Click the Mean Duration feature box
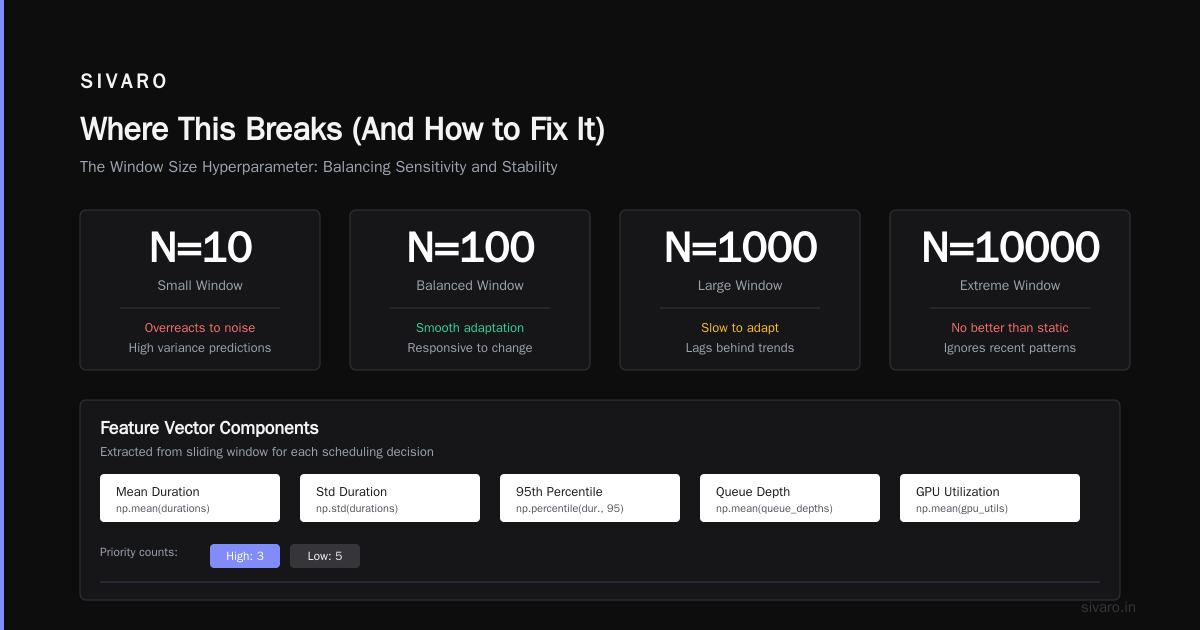This screenshot has height=630, width=1200. pyautogui.click(x=190, y=498)
